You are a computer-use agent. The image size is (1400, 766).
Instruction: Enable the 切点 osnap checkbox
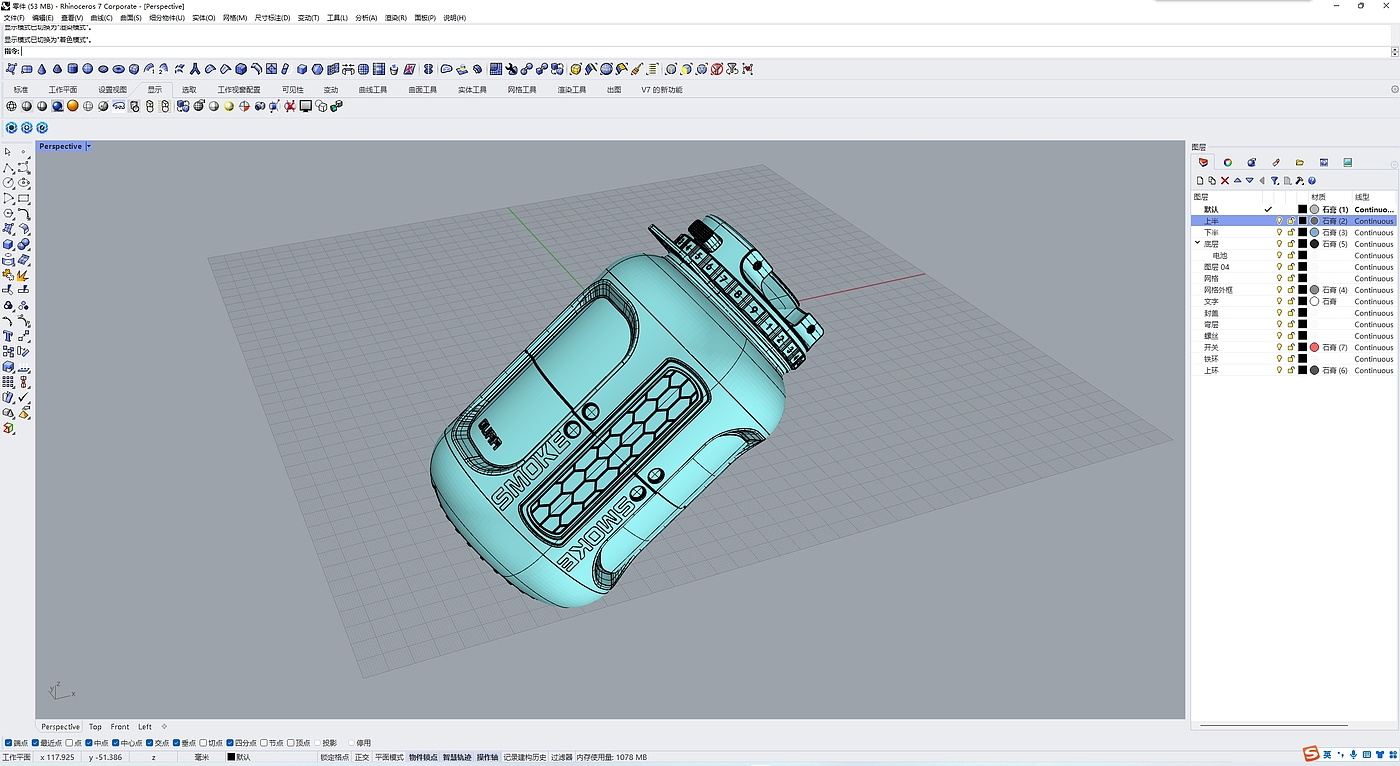tap(204, 743)
